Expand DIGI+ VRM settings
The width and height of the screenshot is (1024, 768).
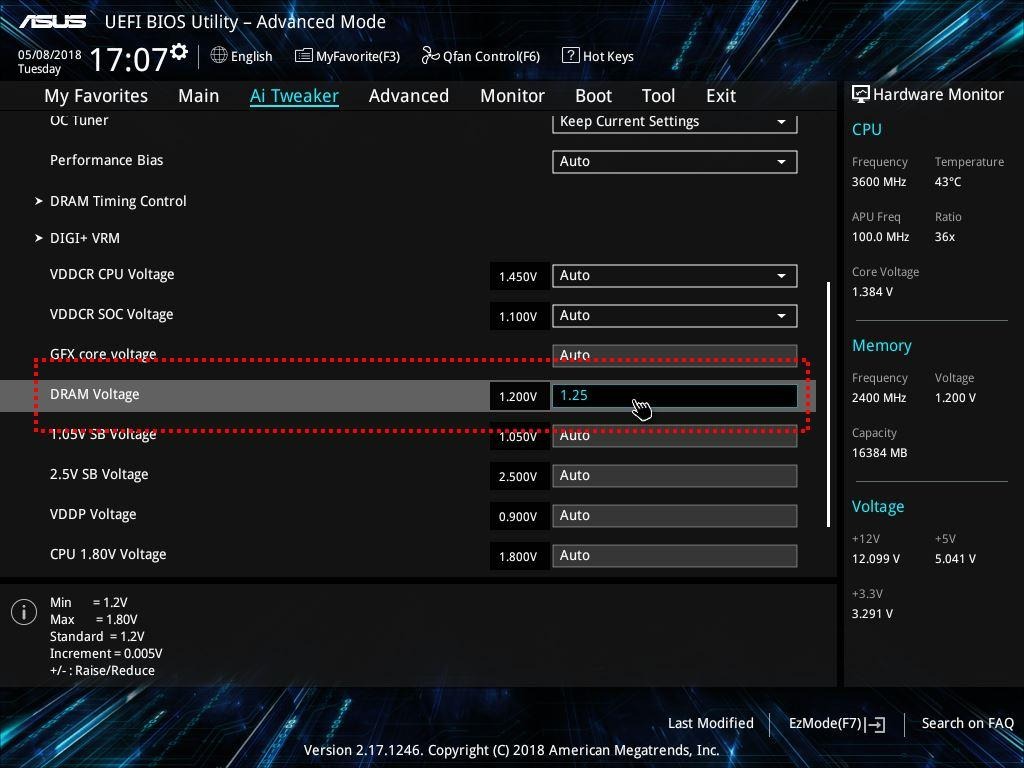tap(85, 238)
